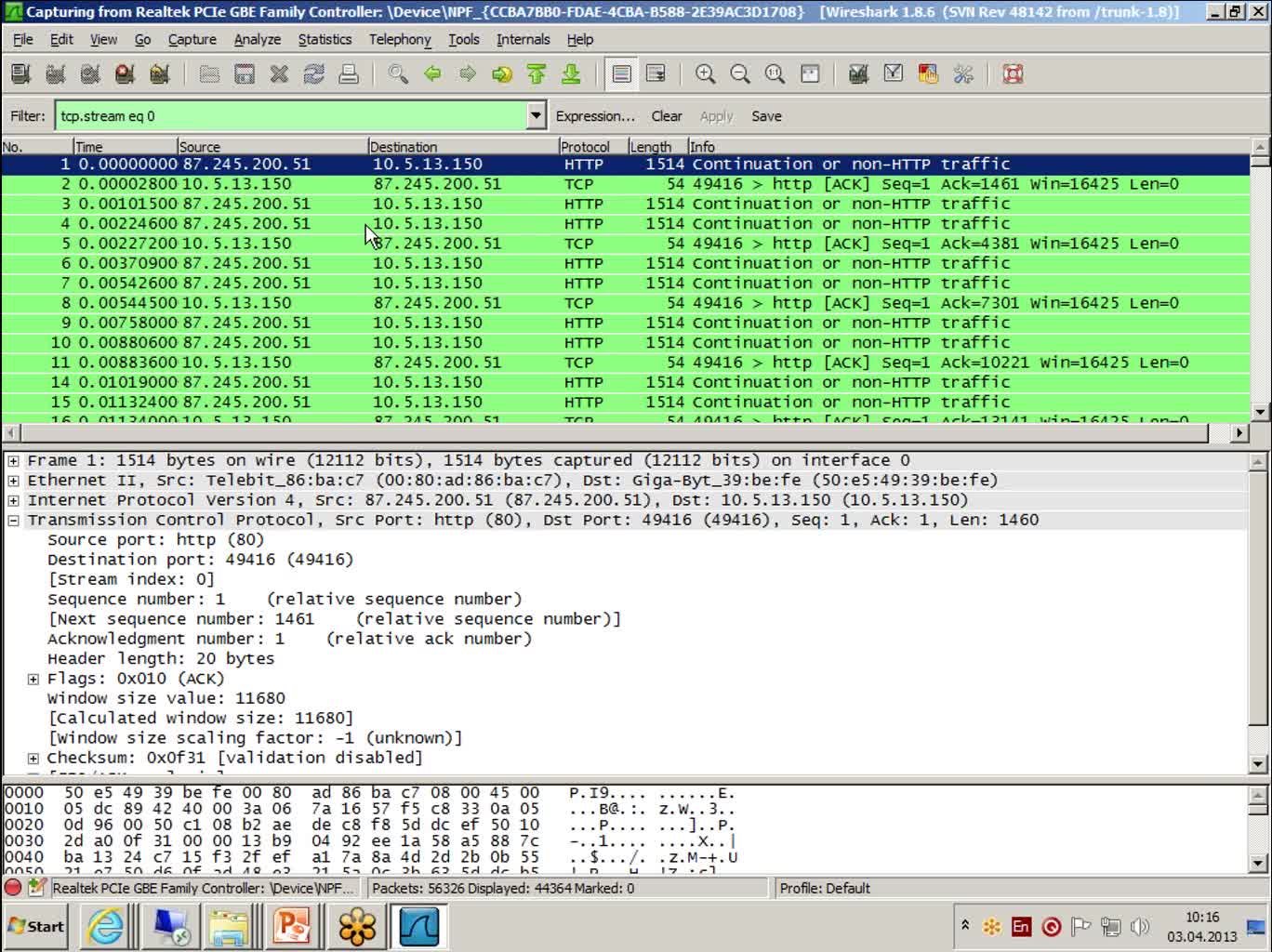Toggle auto scroll in live capture
Image resolution: width=1272 pixels, height=952 pixels.
coord(656,74)
